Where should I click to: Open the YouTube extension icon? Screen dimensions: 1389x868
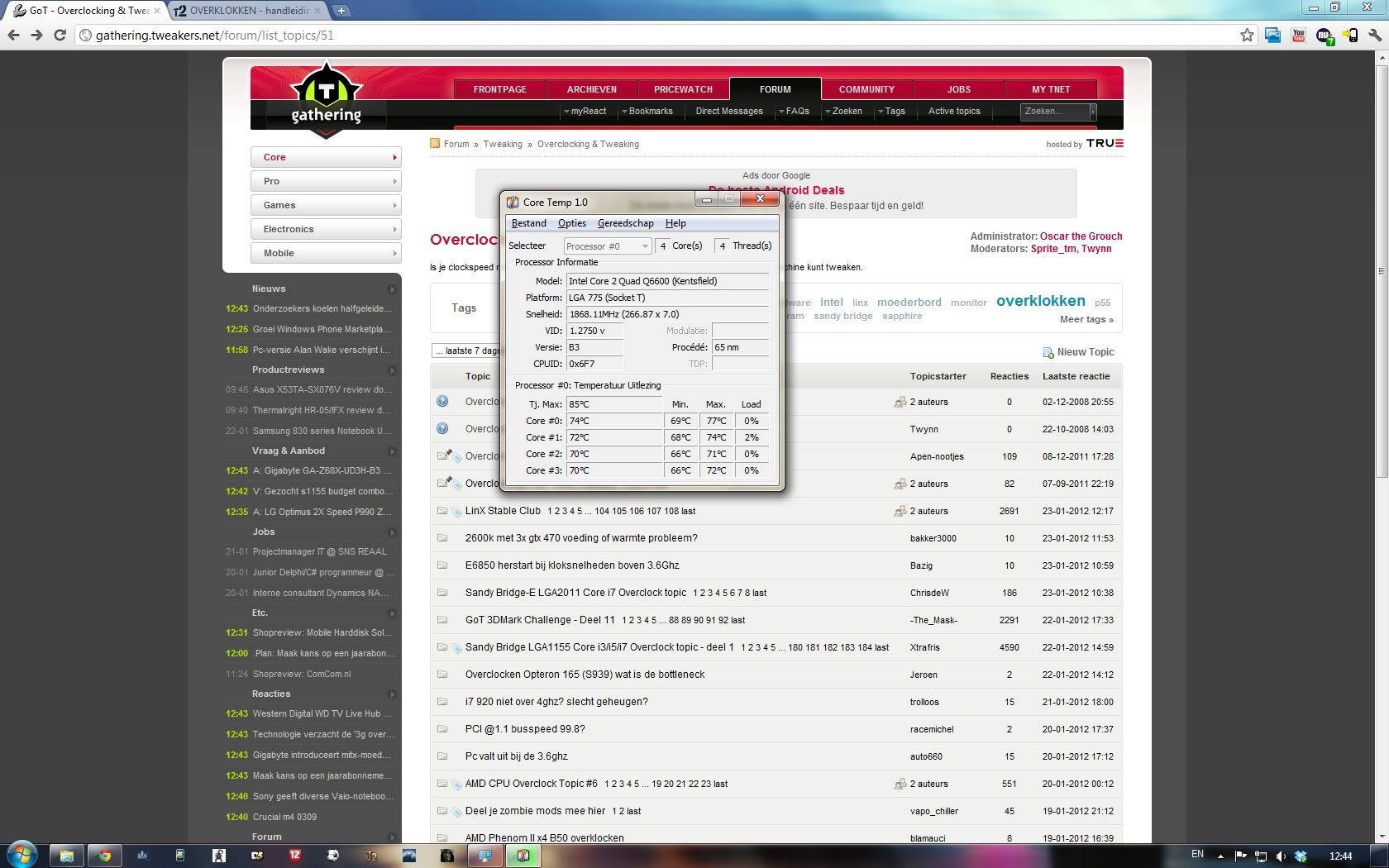[1298, 36]
